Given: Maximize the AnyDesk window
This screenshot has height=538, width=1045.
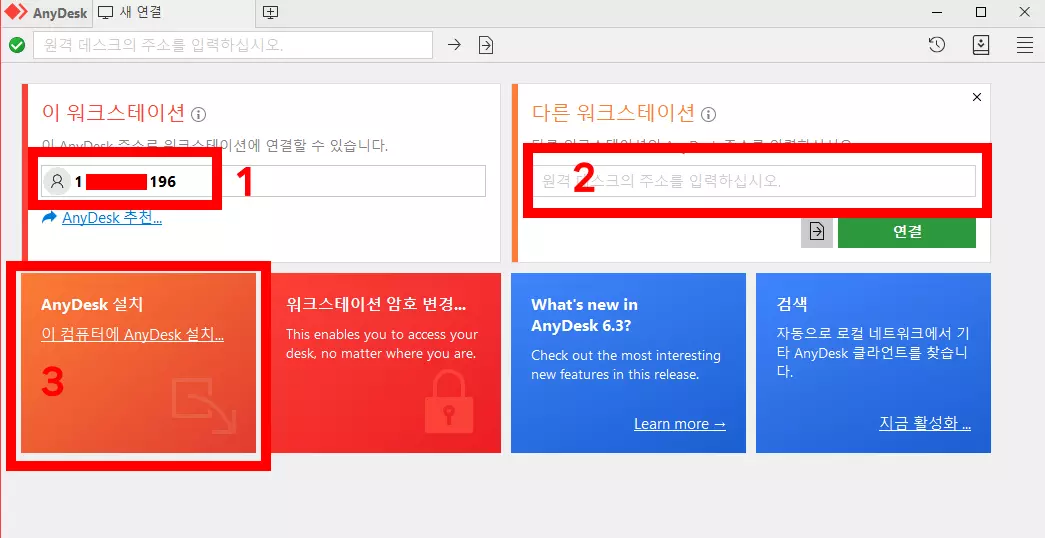Looking at the screenshot, I should click(980, 12).
